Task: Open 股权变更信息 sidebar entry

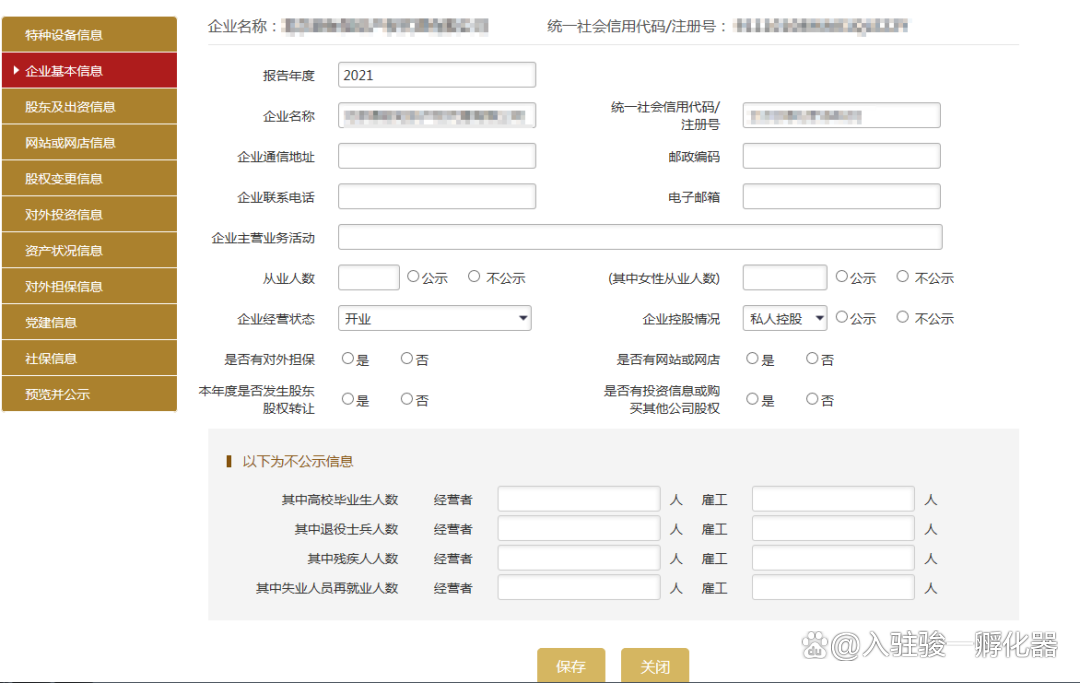Action: [90, 178]
